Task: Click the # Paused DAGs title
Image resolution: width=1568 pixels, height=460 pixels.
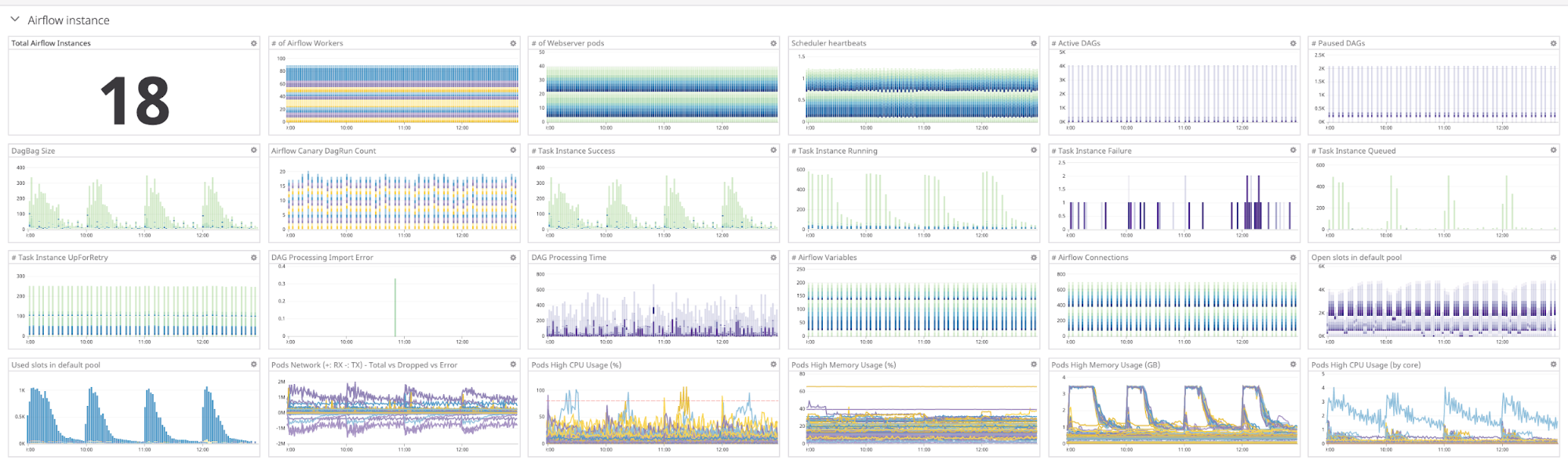Action: click(x=1338, y=43)
